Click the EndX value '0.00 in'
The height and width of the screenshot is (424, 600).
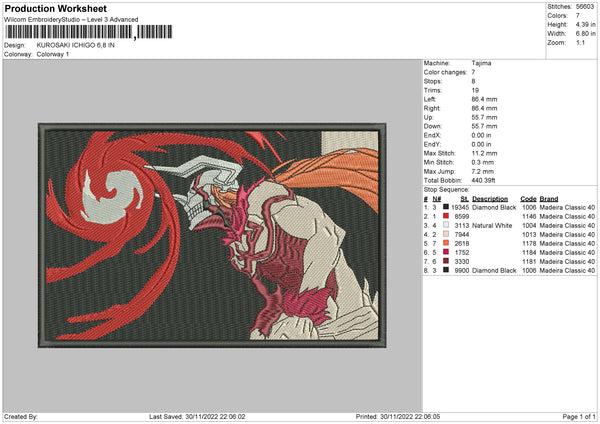click(481, 135)
